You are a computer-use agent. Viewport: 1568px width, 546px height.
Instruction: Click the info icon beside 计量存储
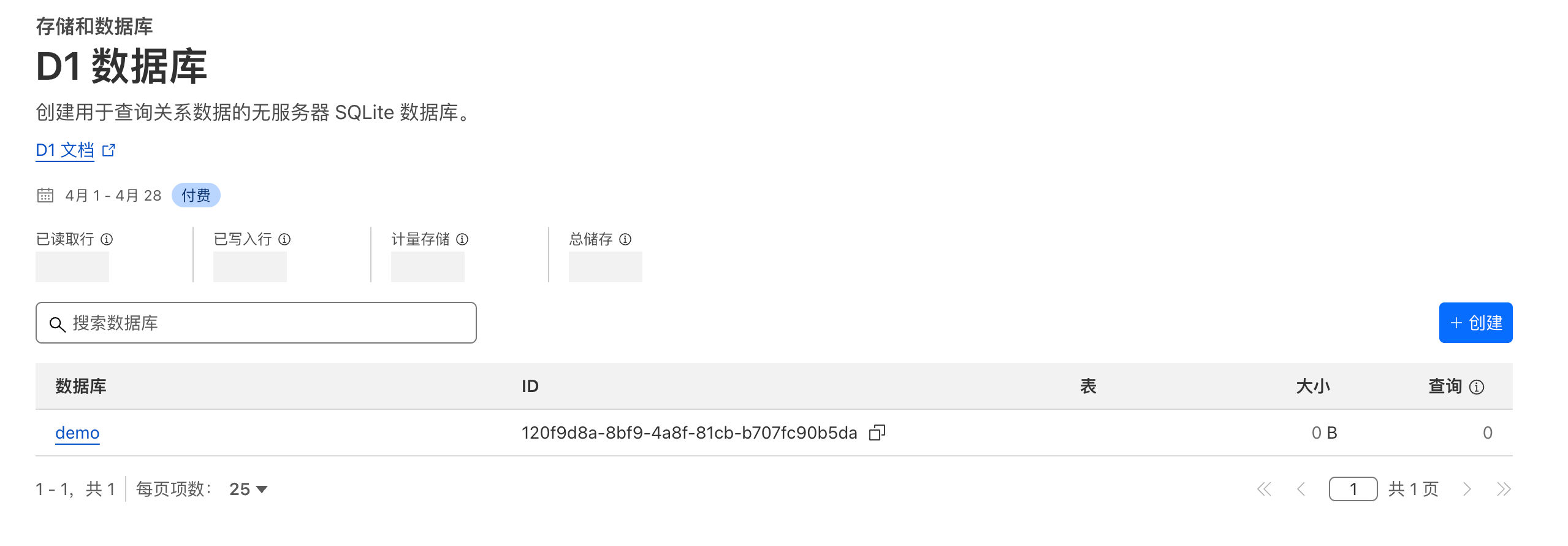click(463, 239)
